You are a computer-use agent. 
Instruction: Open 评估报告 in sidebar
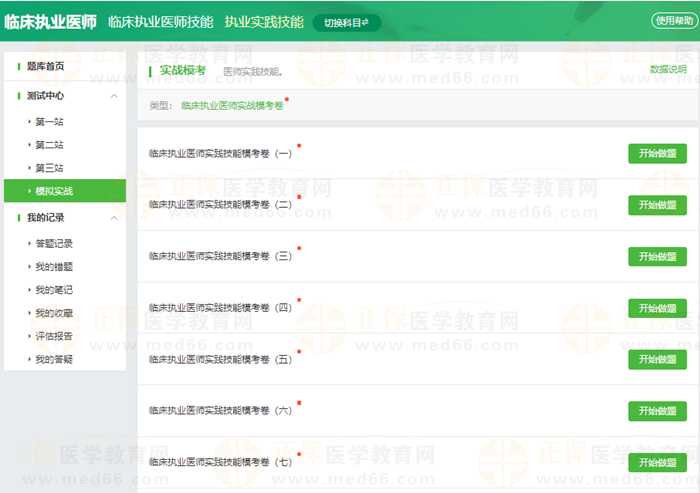54,336
